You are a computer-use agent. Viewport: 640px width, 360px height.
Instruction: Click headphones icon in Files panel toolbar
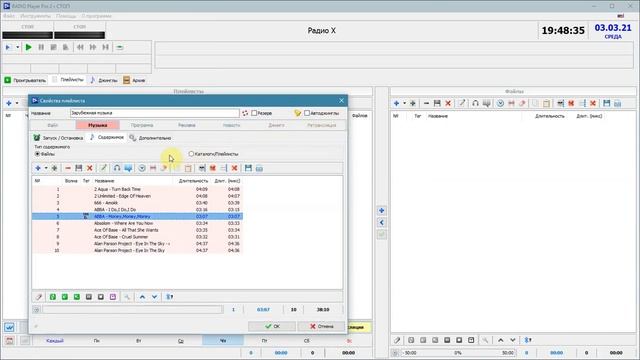[475, 103]
